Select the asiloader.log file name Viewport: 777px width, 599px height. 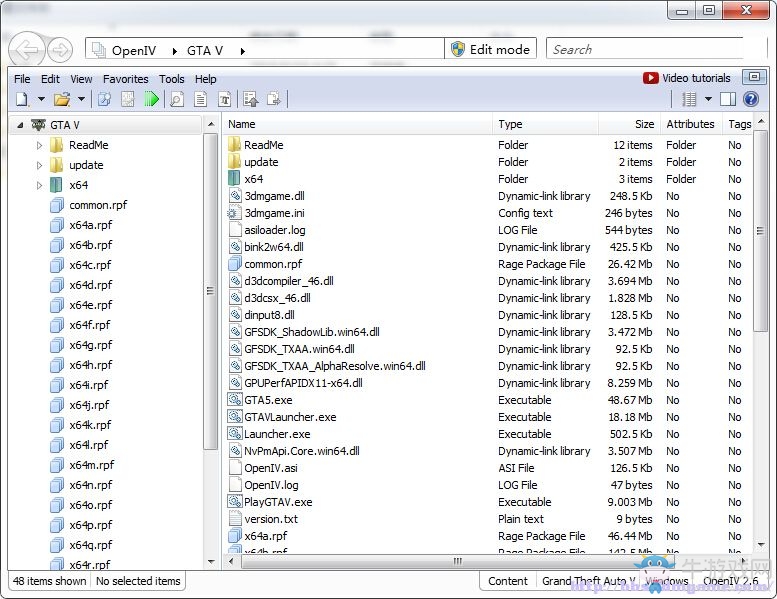click(x=275, y=230)
